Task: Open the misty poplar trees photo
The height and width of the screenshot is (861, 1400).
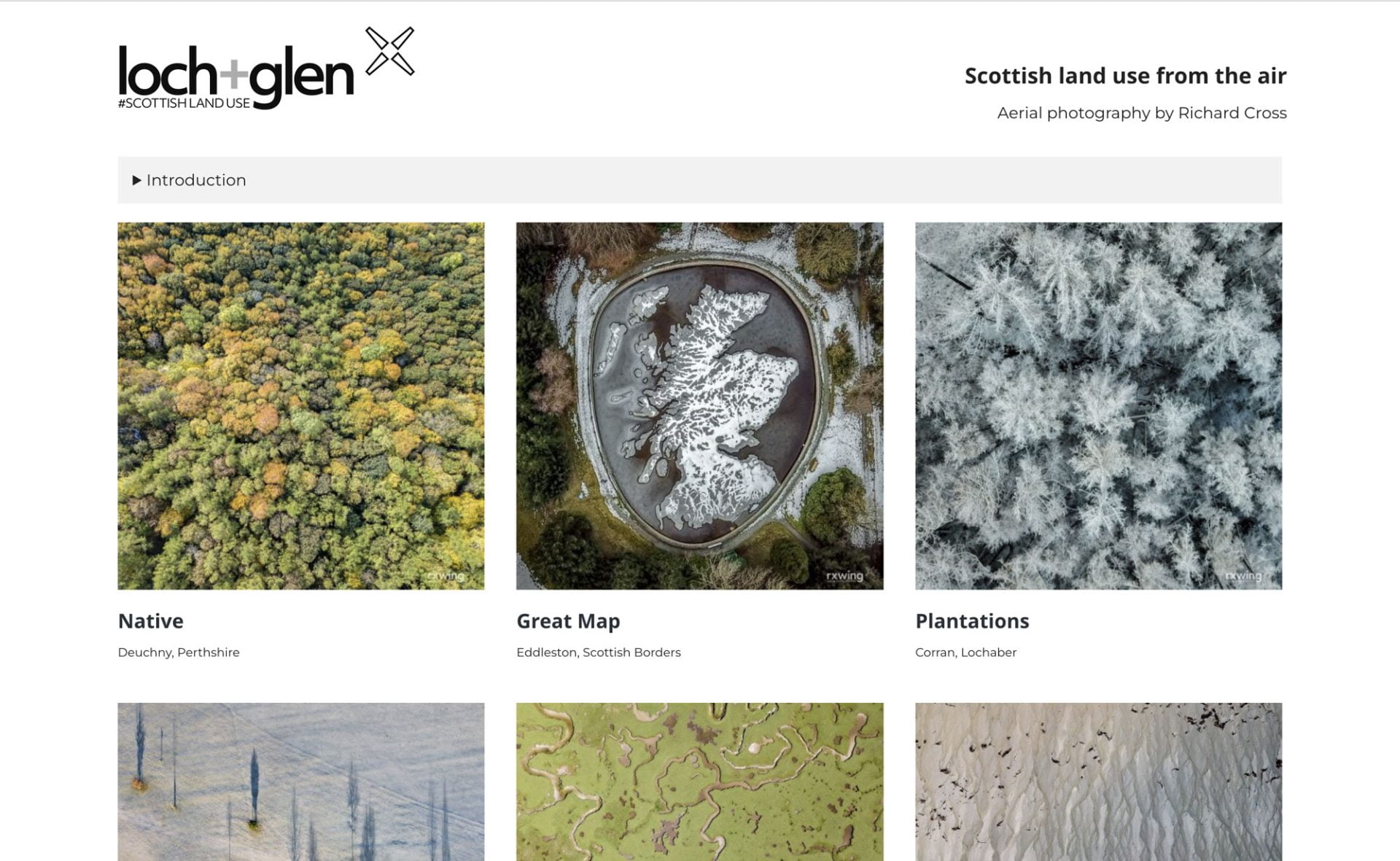Action: click(301, 782)
